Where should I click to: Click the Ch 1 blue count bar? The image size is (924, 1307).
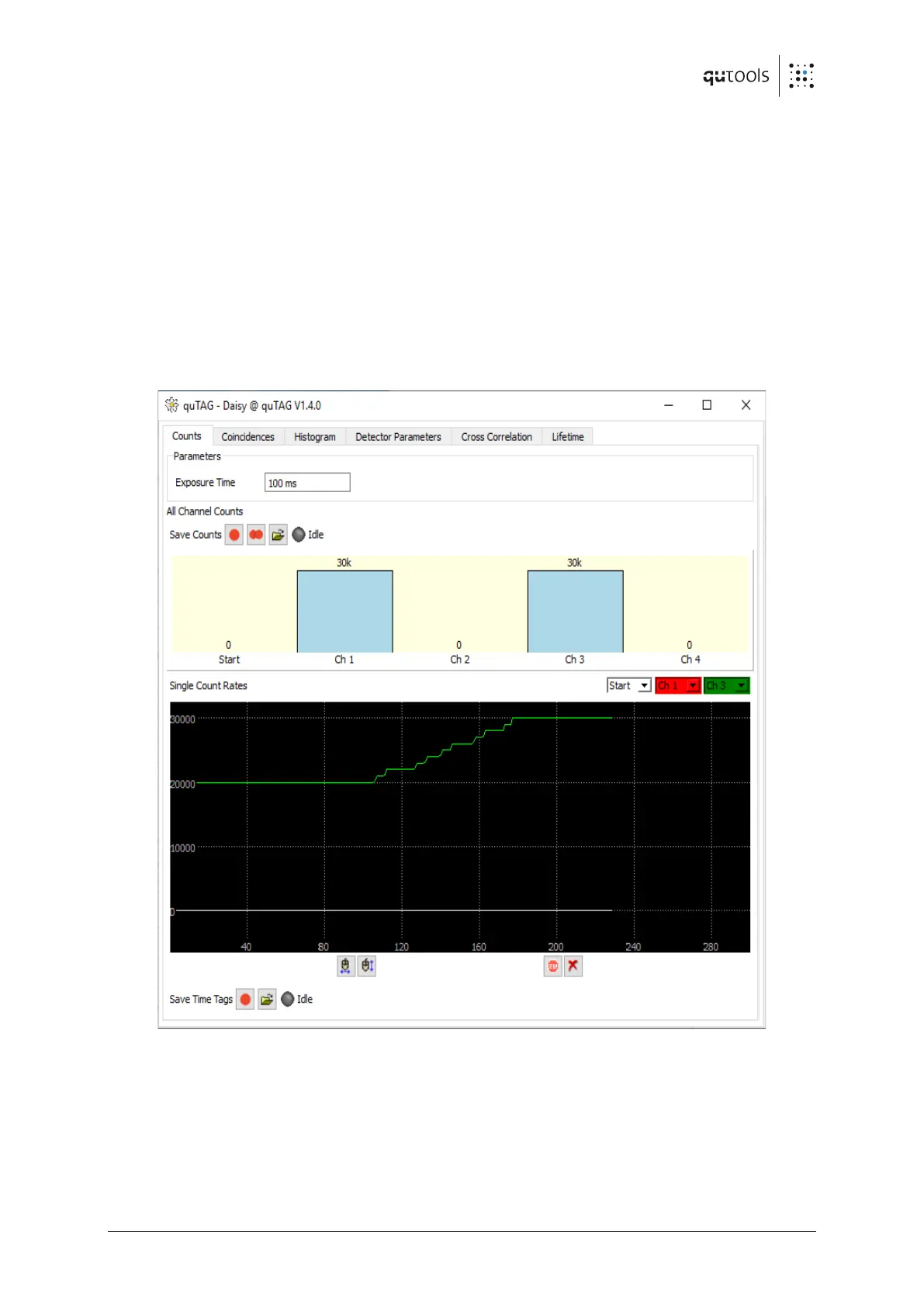(x=345, y=612)
